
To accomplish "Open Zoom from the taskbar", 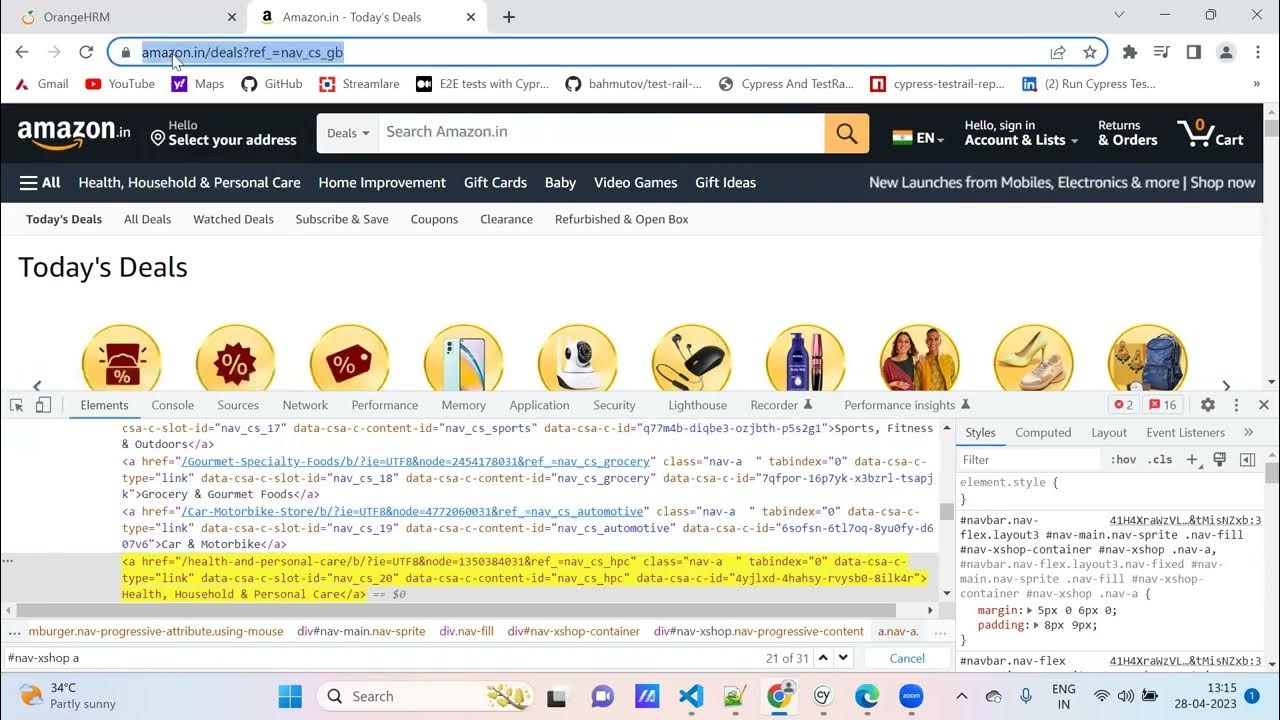I will (x=911, y=696).
